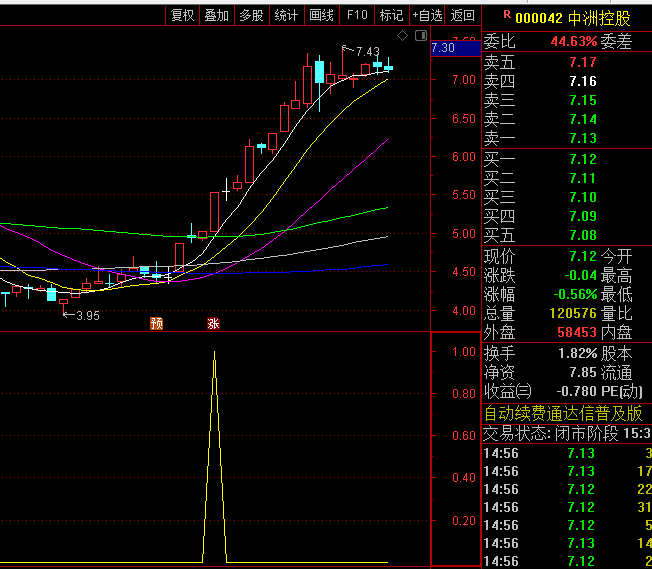This screenshot has height=569, width=652.
Task: Click the 涨 limit-up marker icon
Action: pos(213,323)
